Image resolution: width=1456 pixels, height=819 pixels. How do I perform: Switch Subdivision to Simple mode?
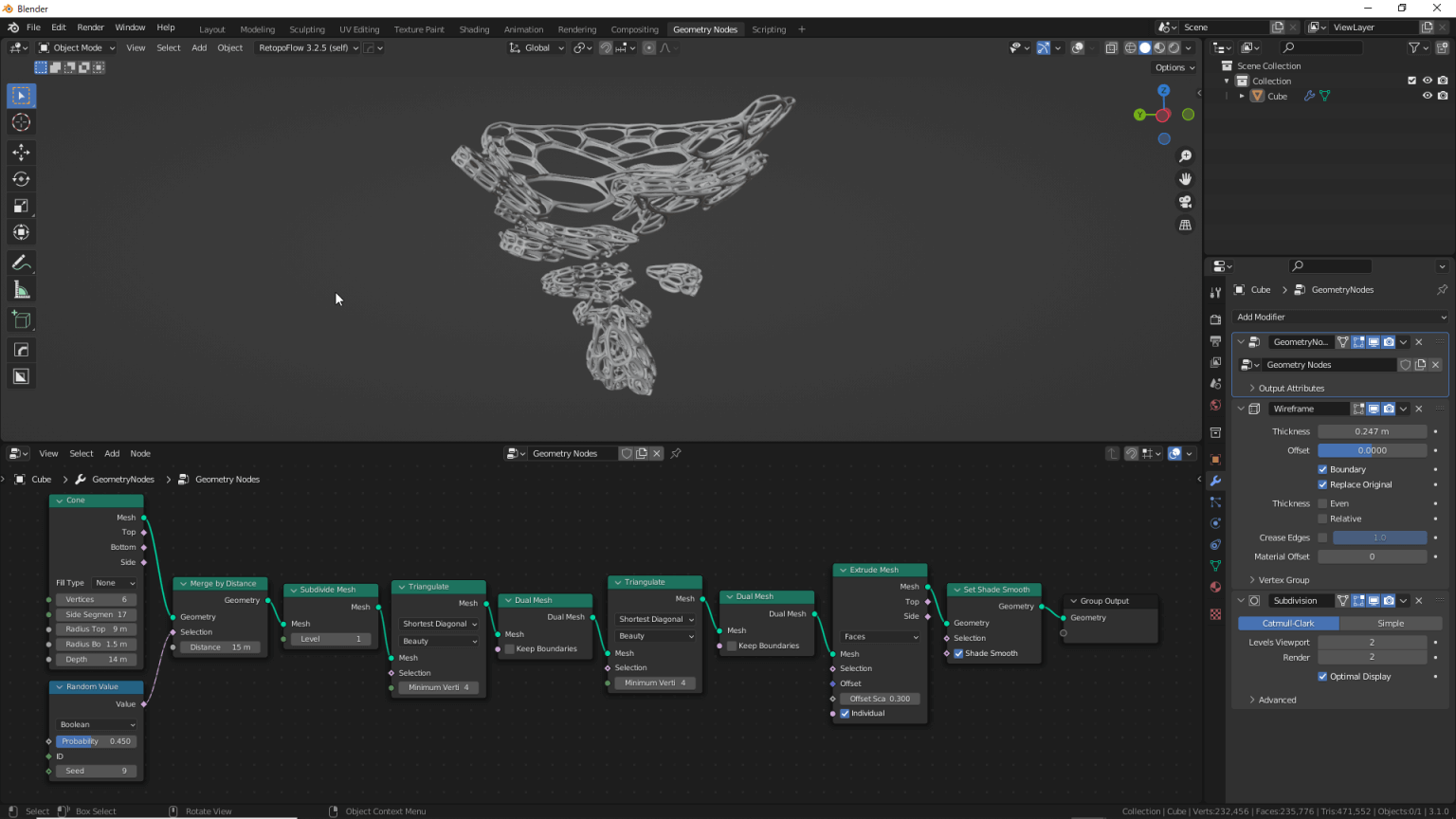[x=1391, y=623]
